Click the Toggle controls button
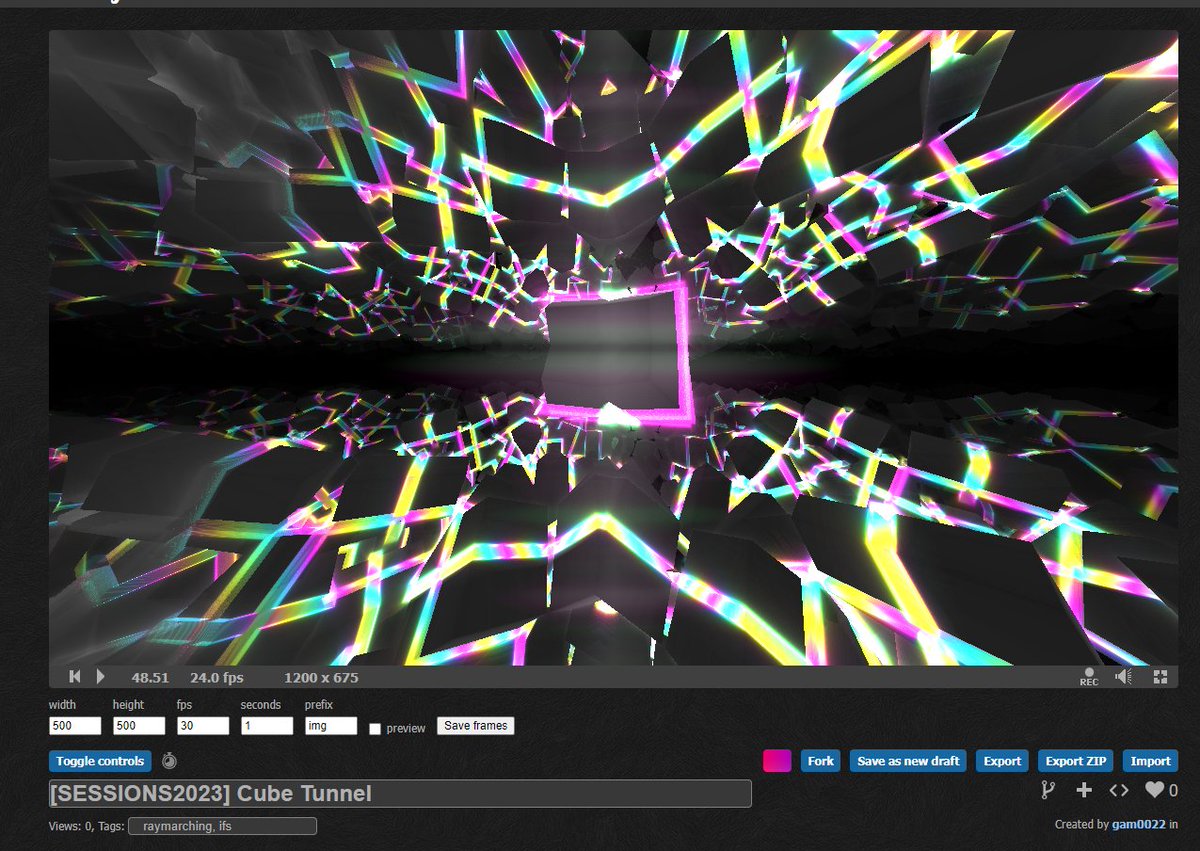The image size is (1200, 851). pos(100,761)
